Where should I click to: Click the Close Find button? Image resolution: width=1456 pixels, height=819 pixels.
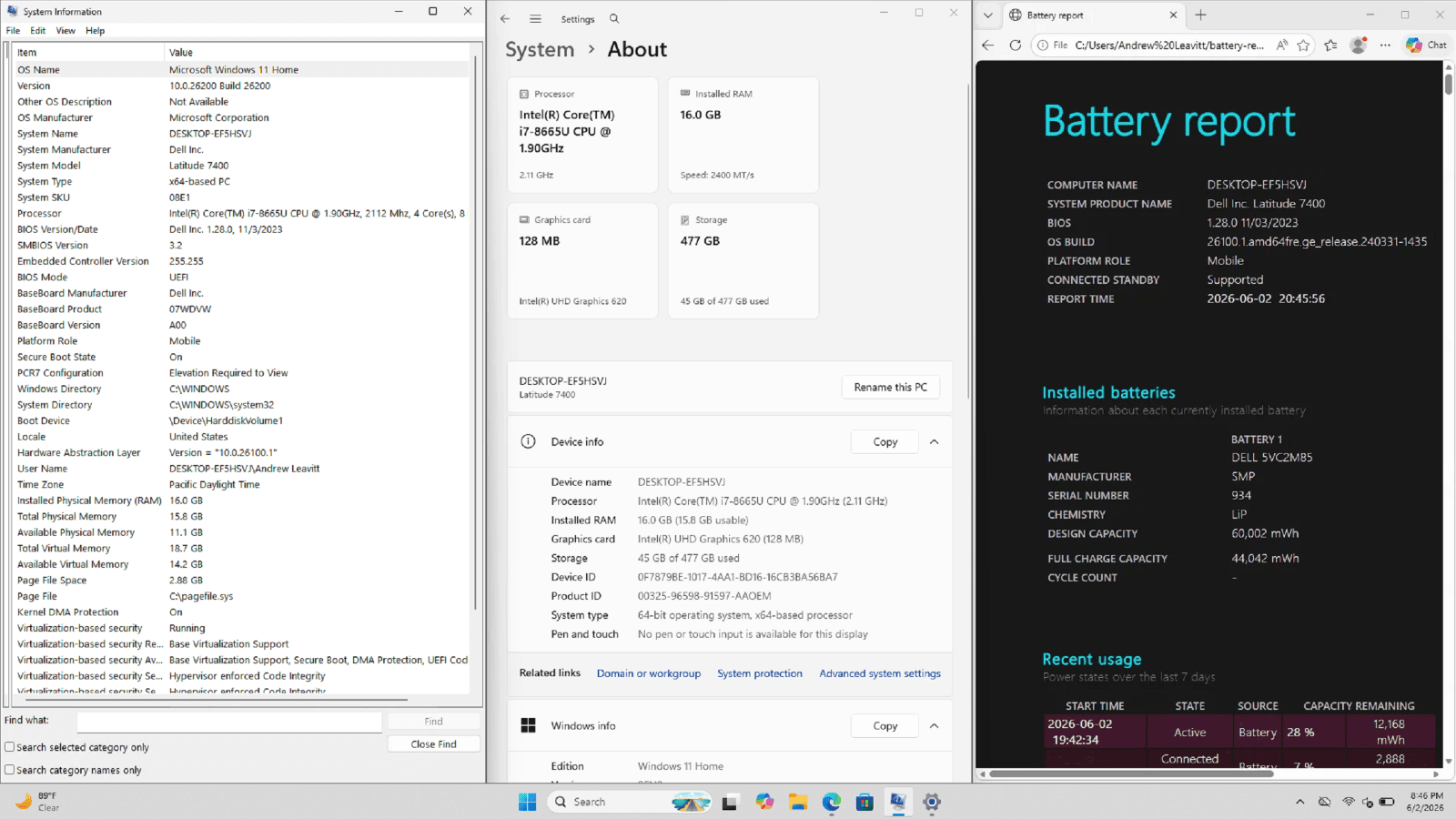[433, 743]
